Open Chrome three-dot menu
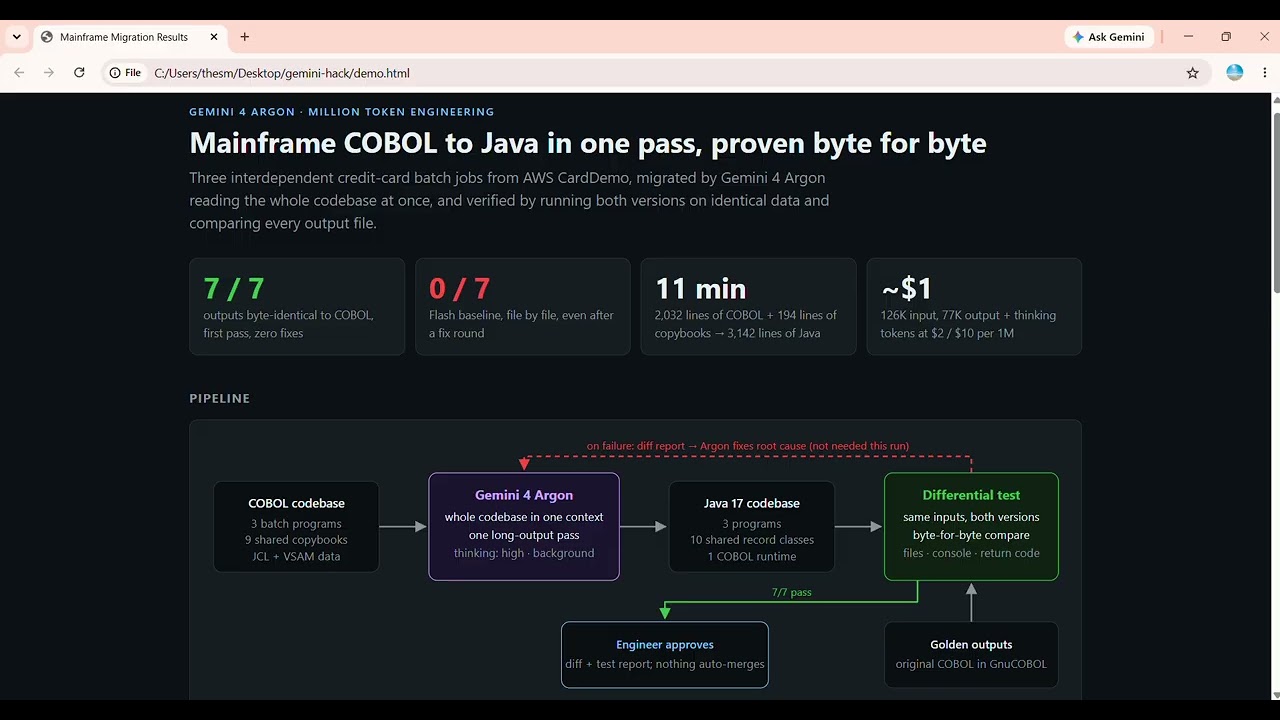The image size is (1280, 720). [1265, 73]
